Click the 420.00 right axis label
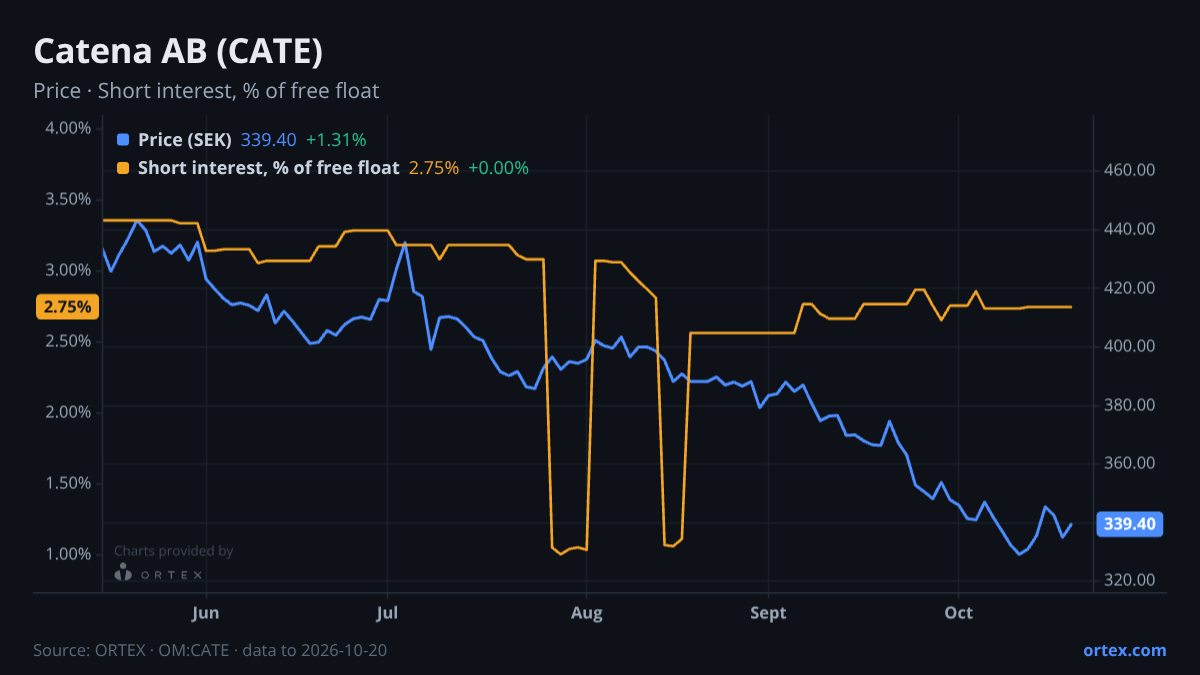Screen dimensions: 1200x675 click(1130, 288)
